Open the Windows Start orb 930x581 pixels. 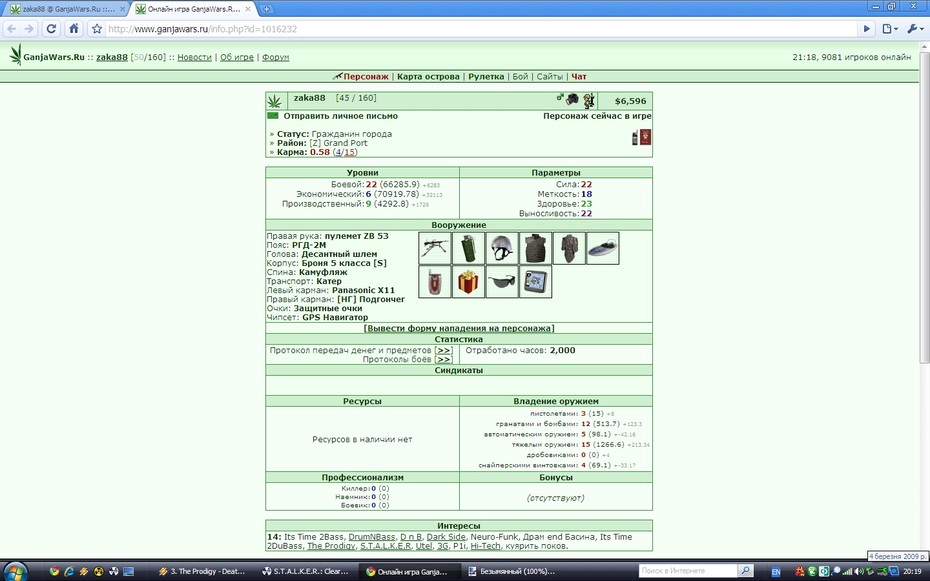pyautogui.click(x=16, y=570)
